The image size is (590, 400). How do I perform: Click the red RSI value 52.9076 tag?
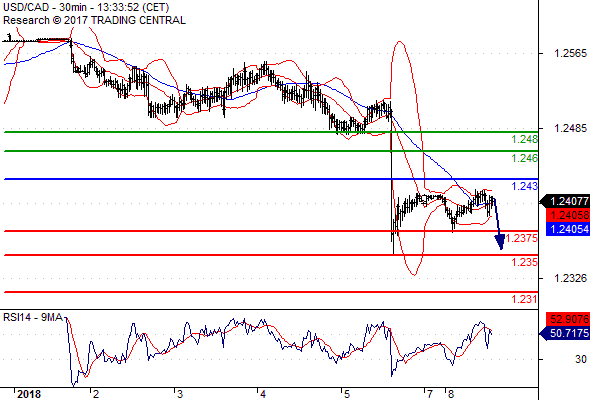coord(568,319)
